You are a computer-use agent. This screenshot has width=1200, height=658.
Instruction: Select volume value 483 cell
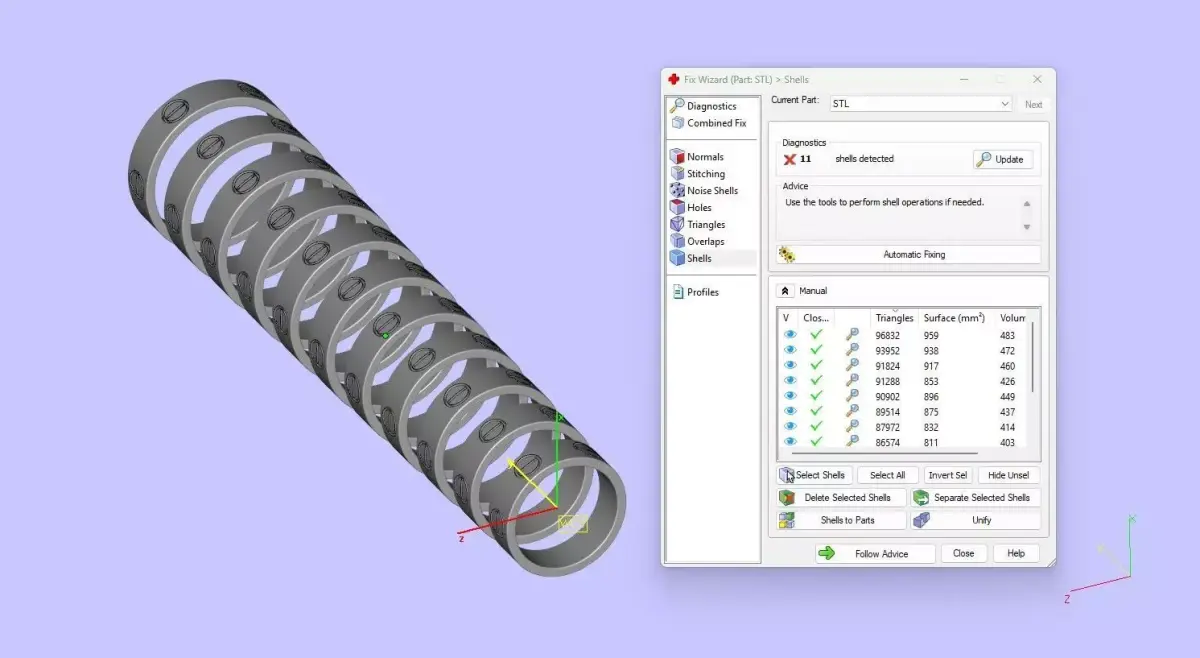coord(1007,335)
